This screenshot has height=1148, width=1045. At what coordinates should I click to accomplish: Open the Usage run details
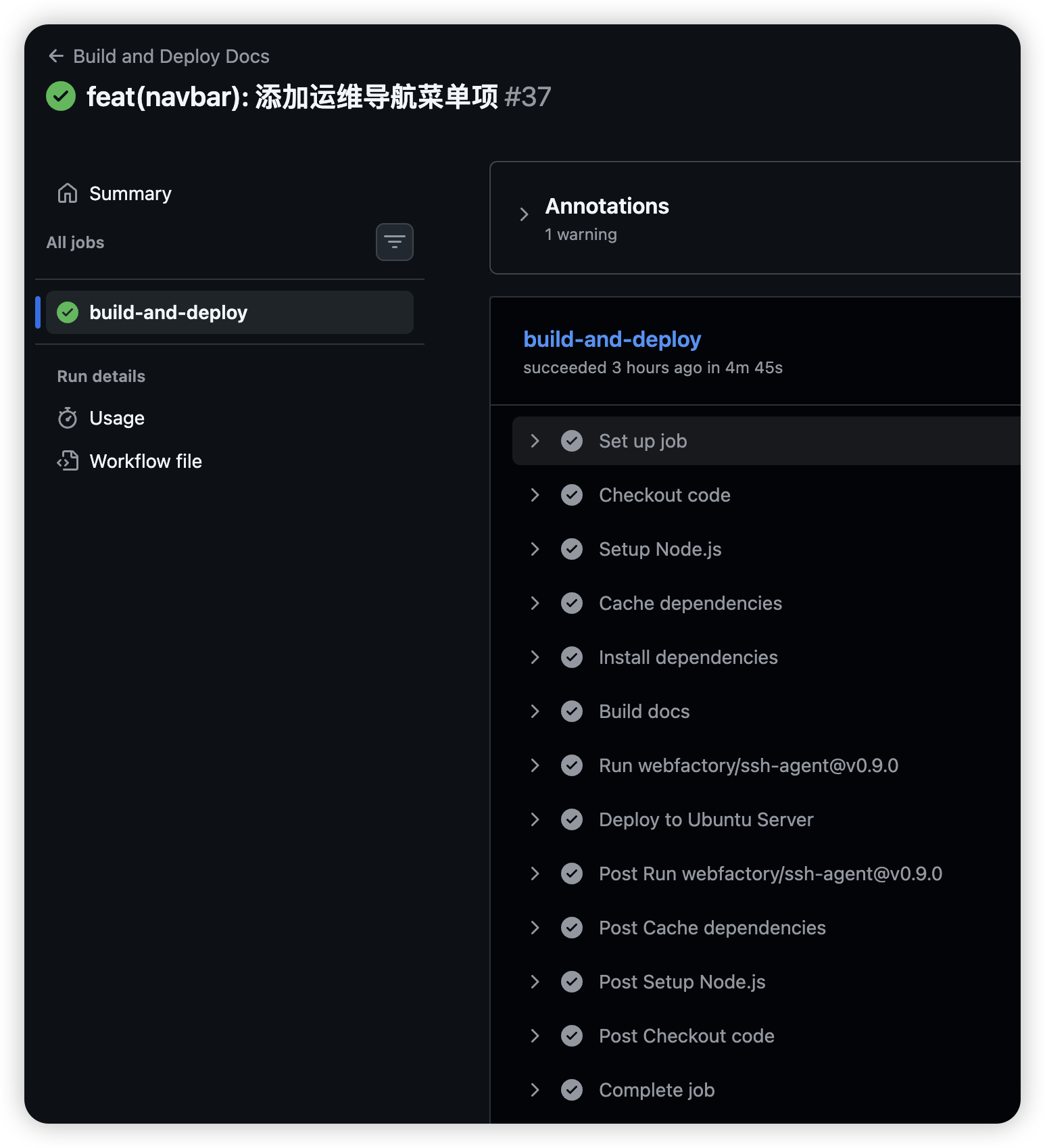[x=117, y=418]
